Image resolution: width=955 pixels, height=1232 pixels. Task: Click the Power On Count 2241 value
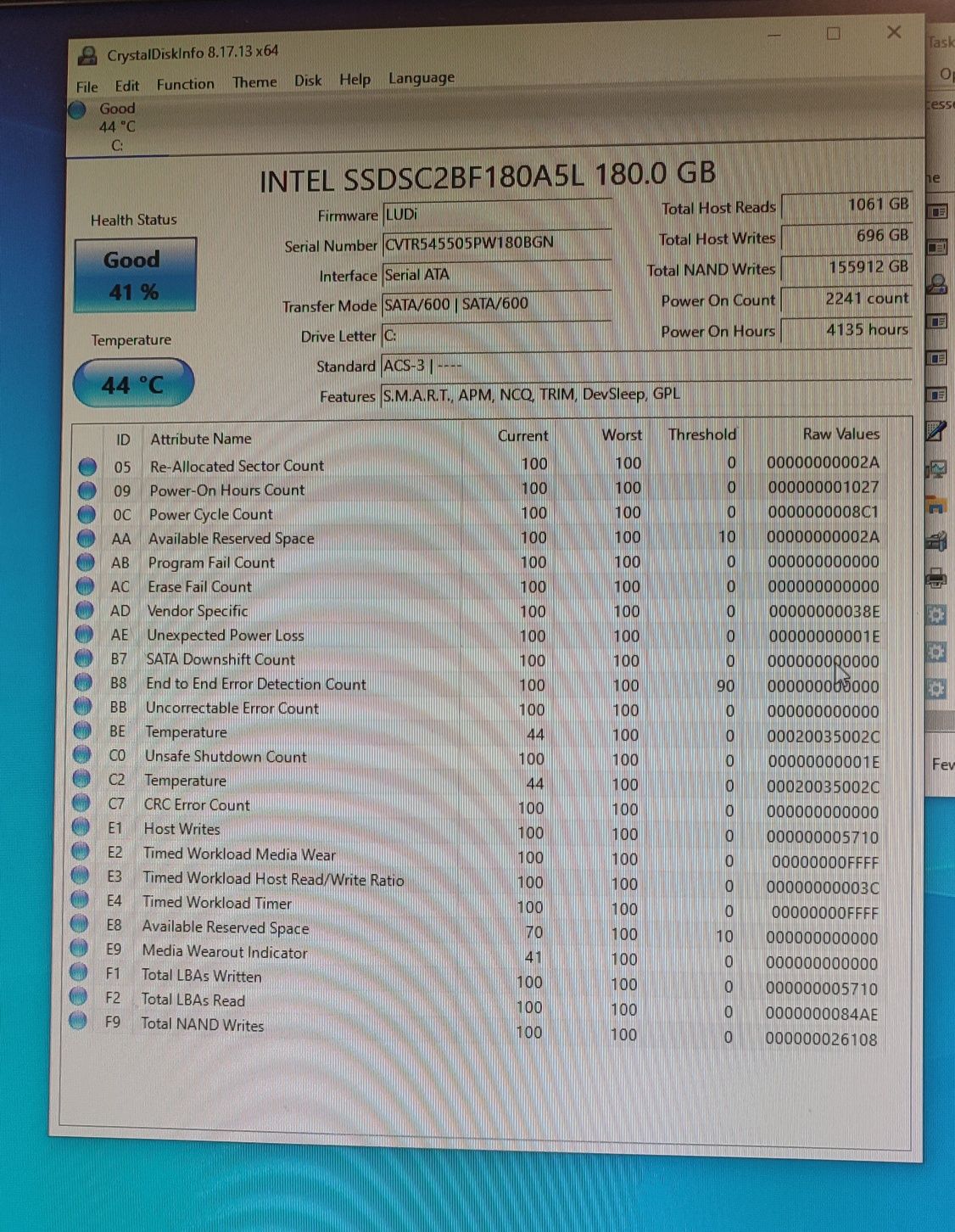coord(846,299)
